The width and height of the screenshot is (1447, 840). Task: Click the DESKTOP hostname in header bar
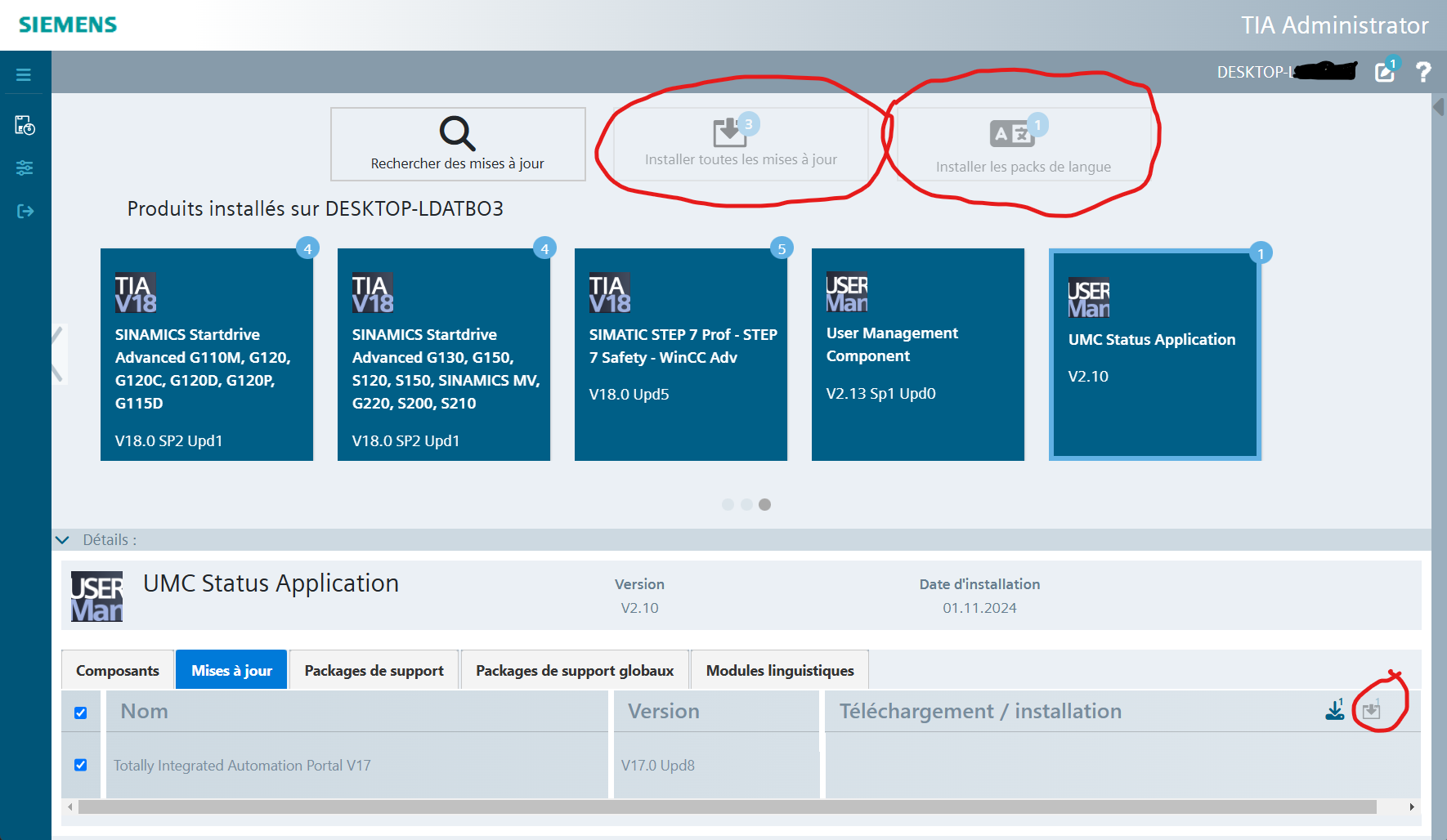(1287, 72)
